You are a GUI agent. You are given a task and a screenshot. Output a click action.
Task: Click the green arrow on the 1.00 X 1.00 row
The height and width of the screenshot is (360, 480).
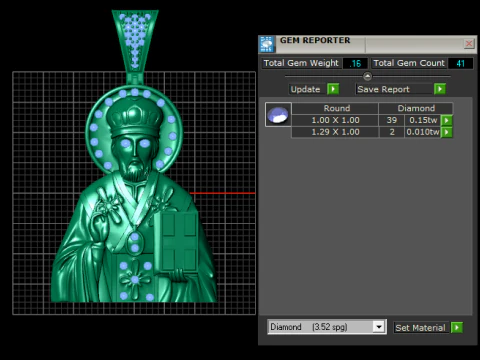click(x=446, y=120)
